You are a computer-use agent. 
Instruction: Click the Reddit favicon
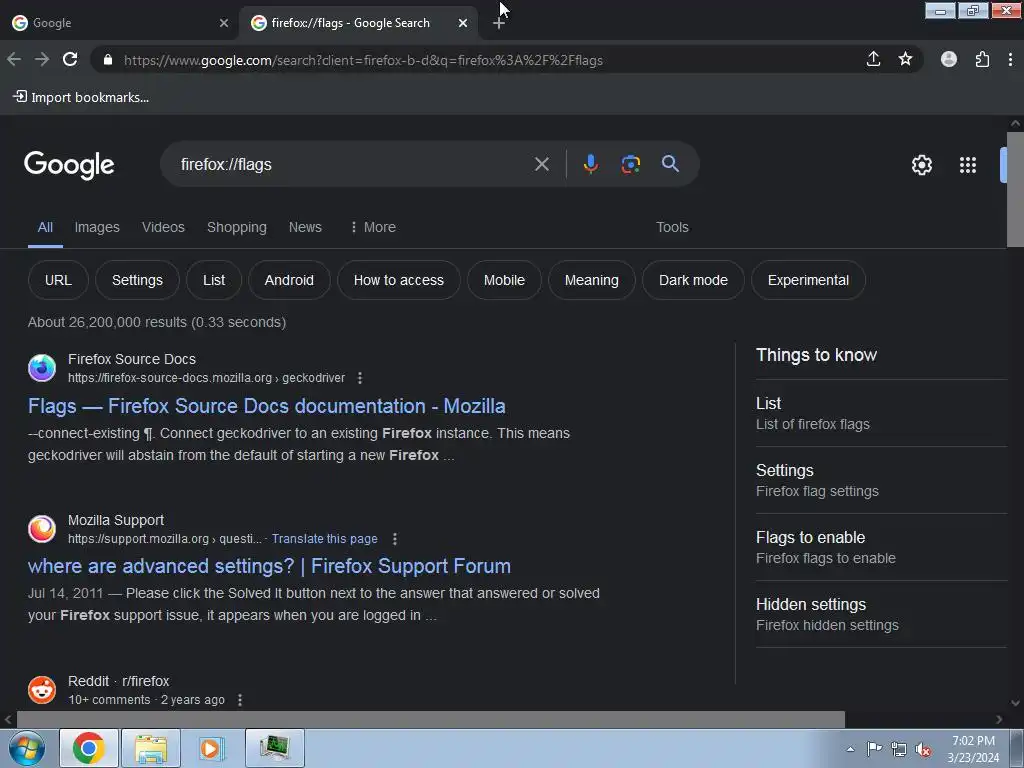point(42,690)
